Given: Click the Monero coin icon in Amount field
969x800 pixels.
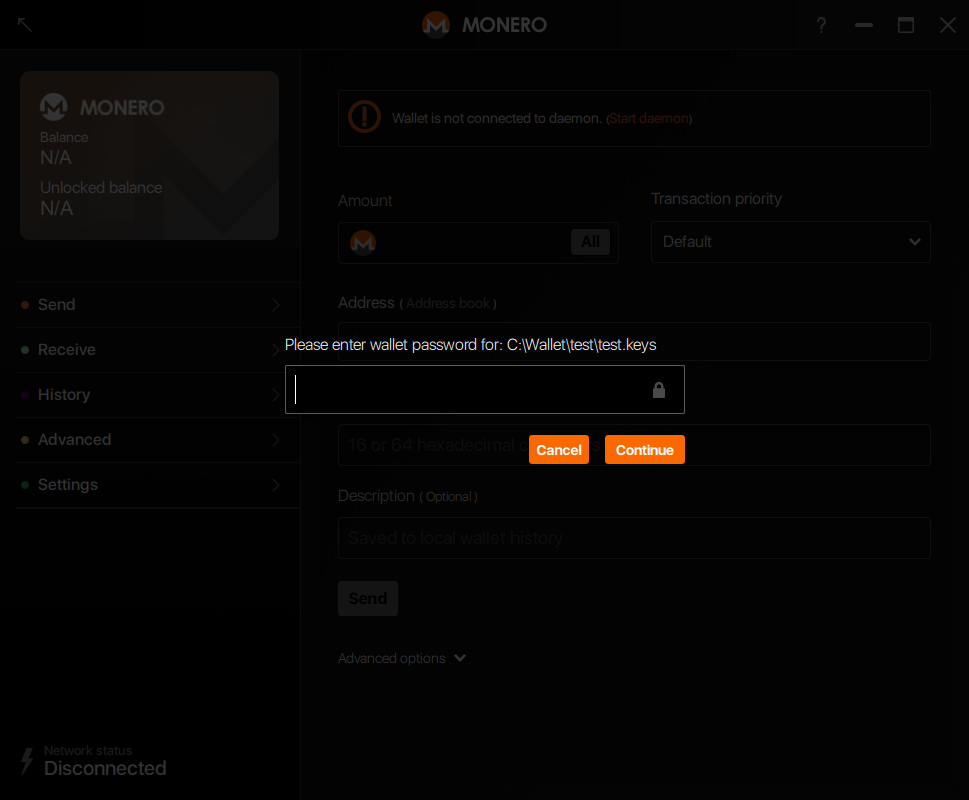Looking at the screenshot, I should pyautogui.click(x=363, y=242).
